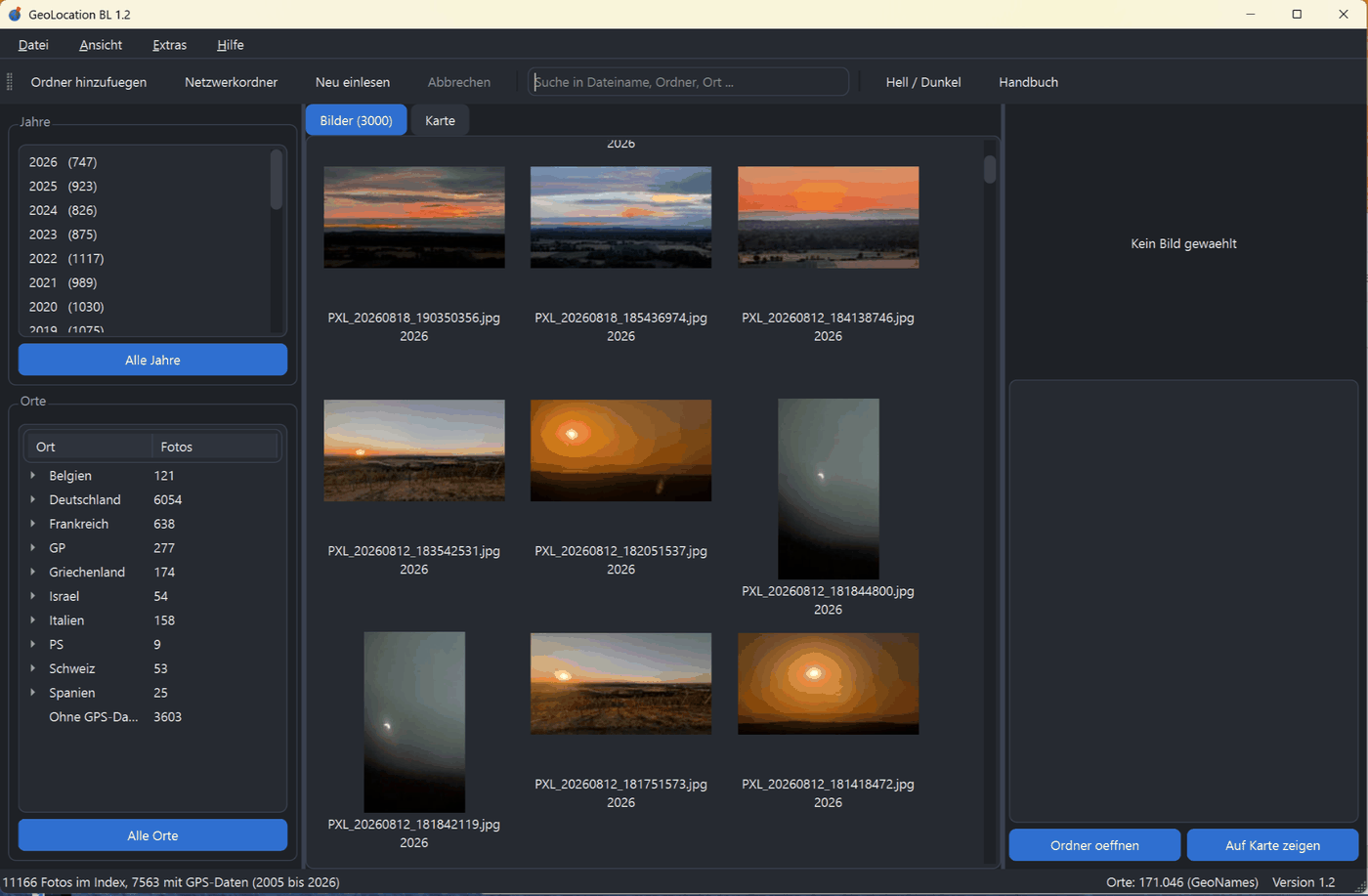Screen dimensions: 1368x896
Task: Click Ordner oeffnen button
Action: (1094, 845)
